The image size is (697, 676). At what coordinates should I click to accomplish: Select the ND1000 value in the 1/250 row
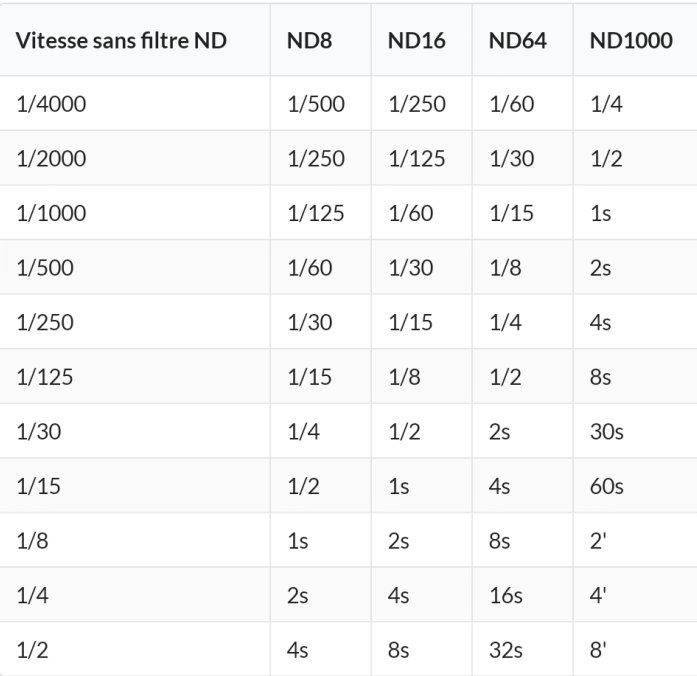click(x=602, y=325)
